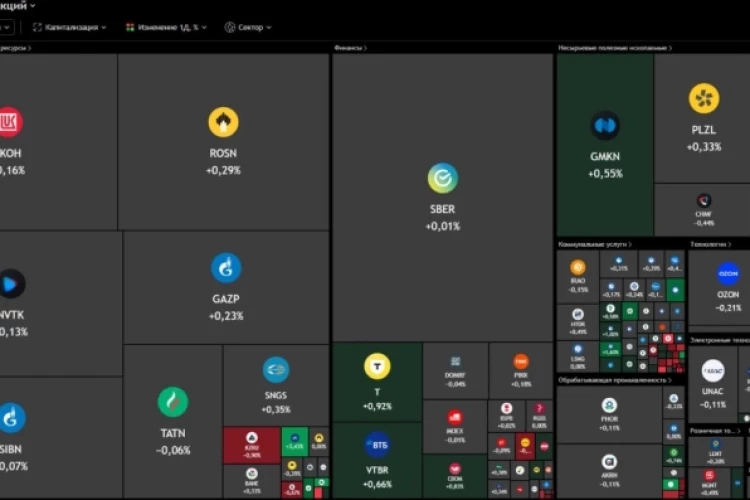
Task: Click the IRAO orange Inter RAO logo
Action: coord(577,267)
